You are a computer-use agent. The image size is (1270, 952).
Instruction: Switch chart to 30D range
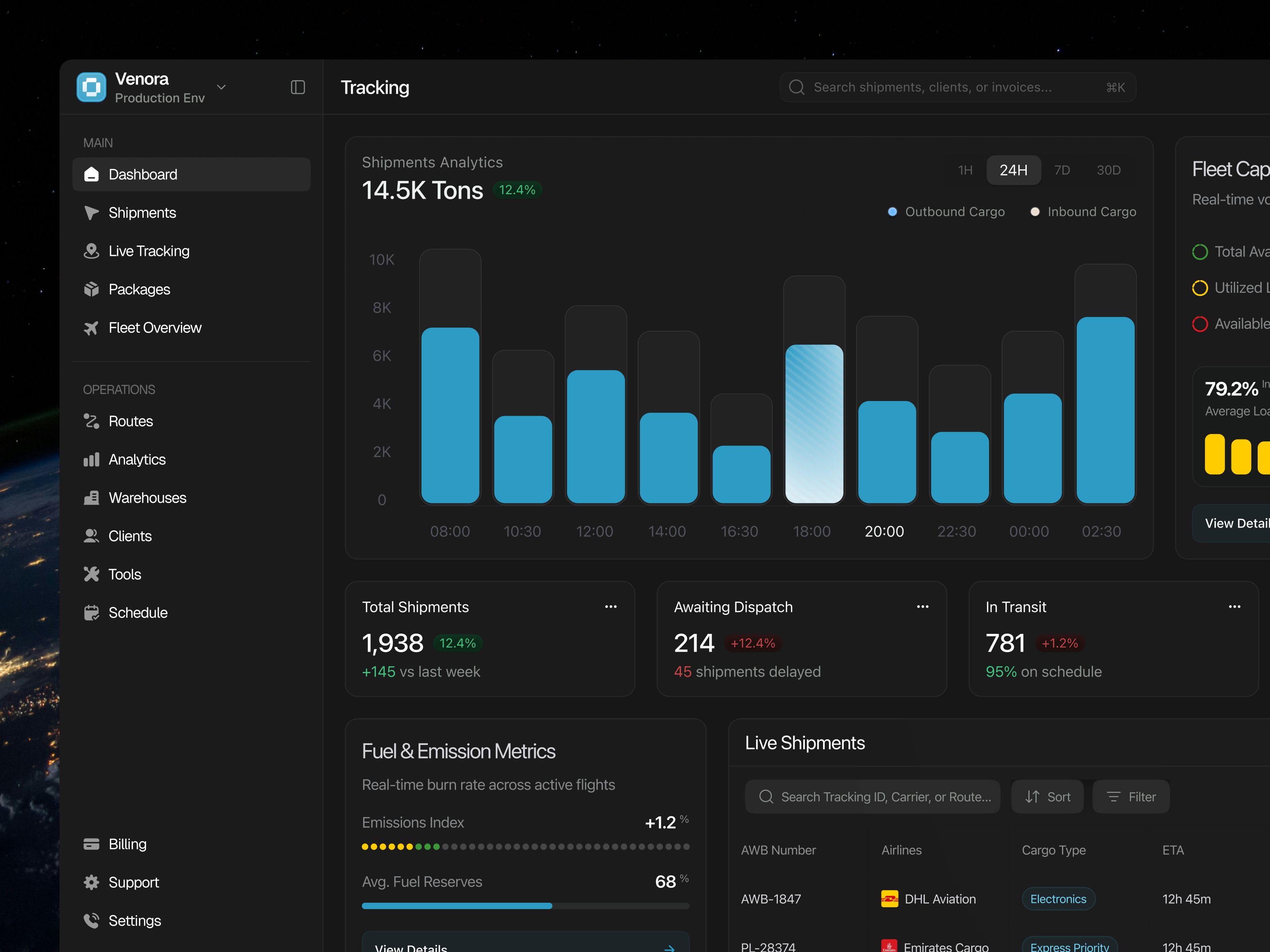pyautogui.click(x=1108, y=171)
